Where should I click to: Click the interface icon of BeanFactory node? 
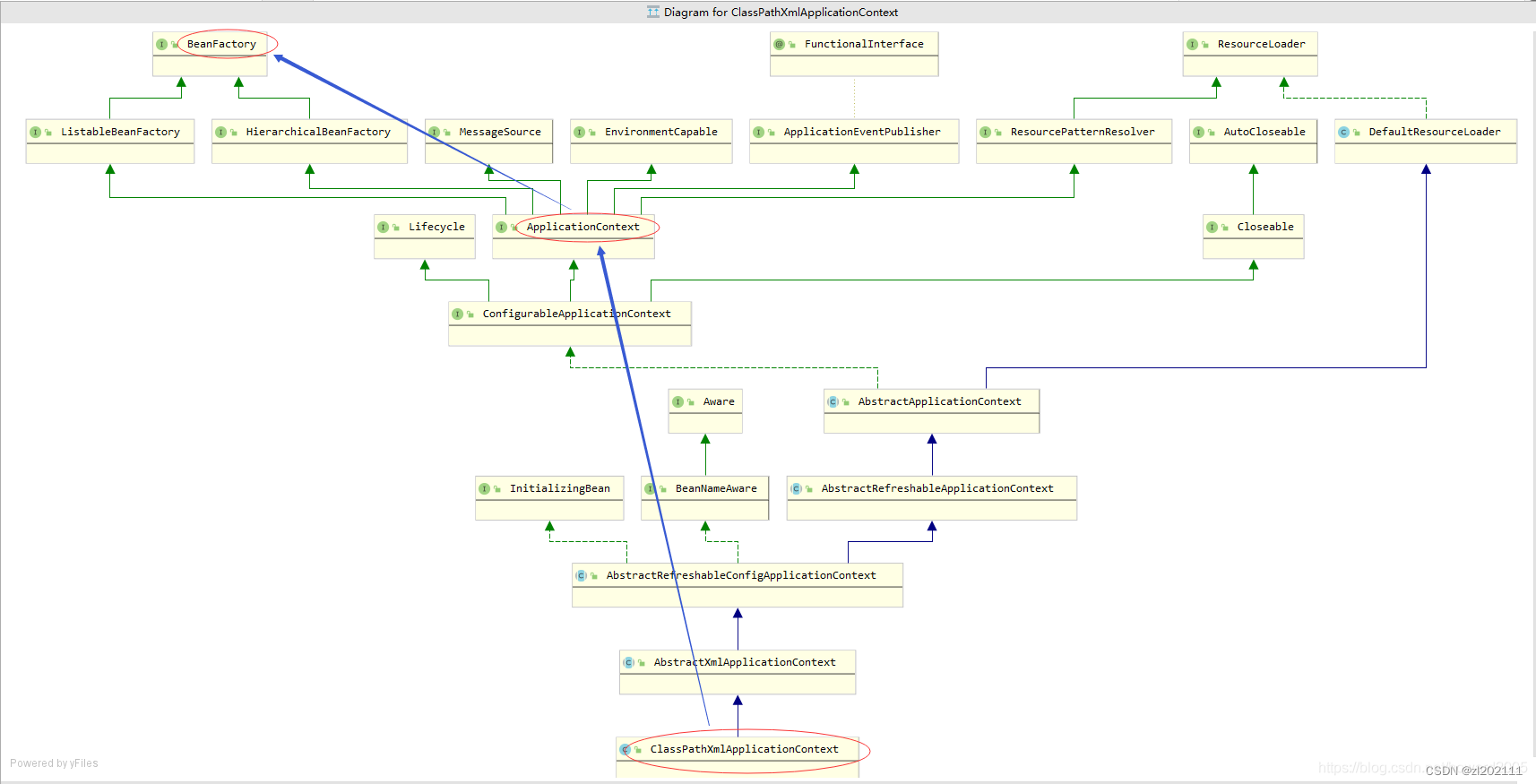coord(161,44)
